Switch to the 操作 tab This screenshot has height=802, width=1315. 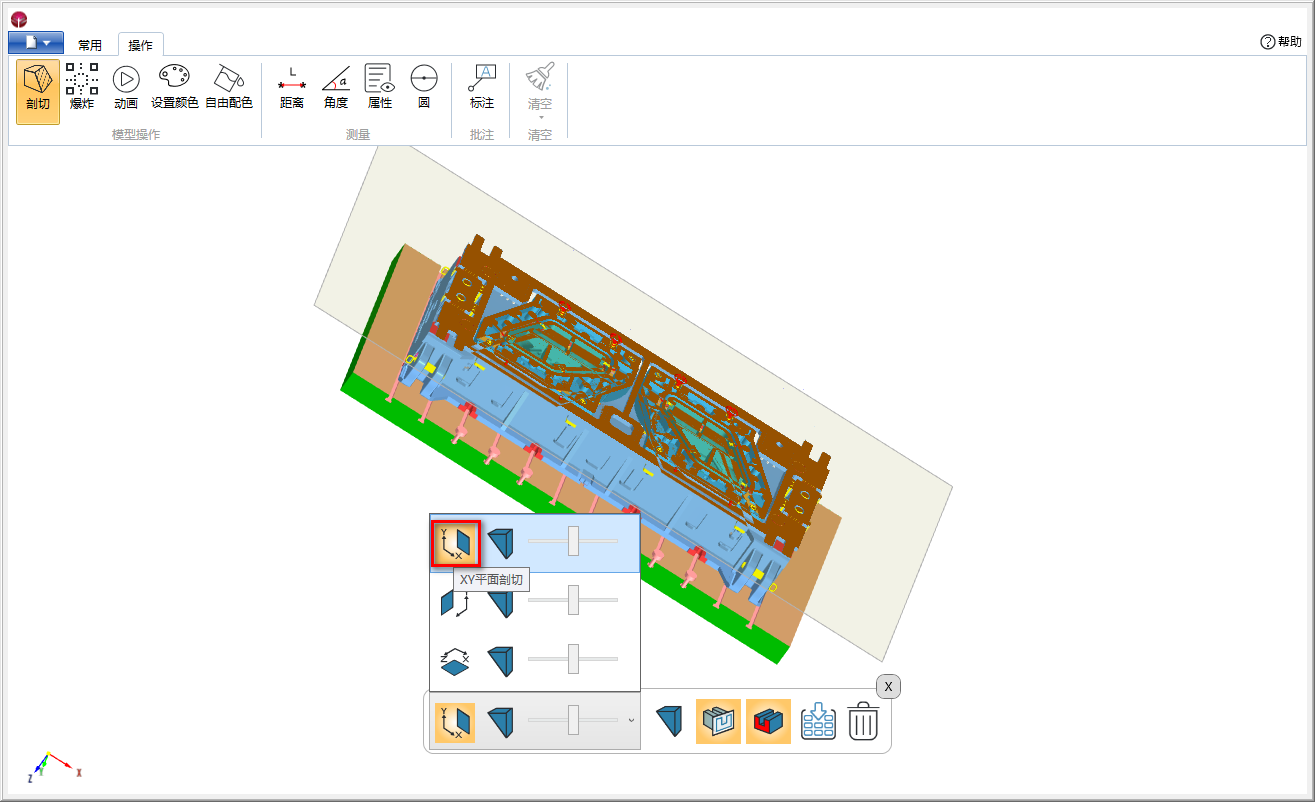(141, 45)
